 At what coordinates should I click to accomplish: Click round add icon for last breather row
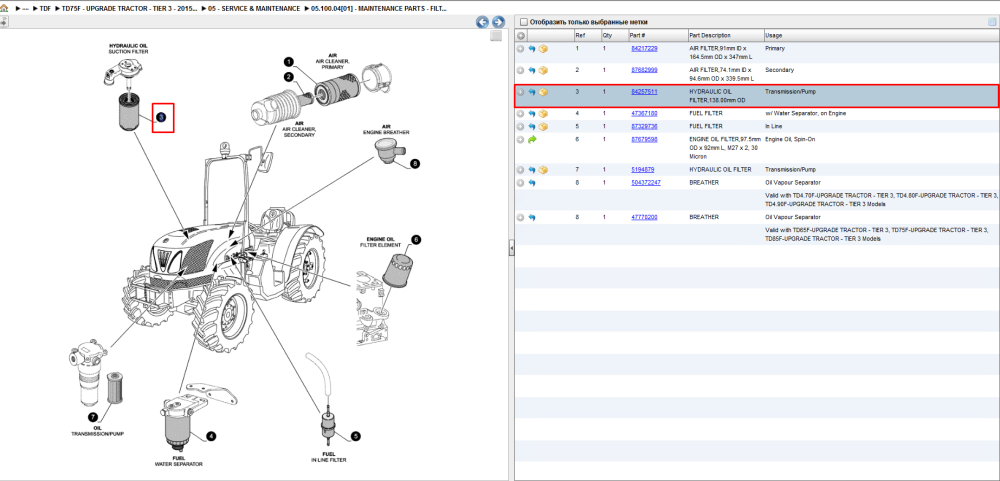click(520, 218)
